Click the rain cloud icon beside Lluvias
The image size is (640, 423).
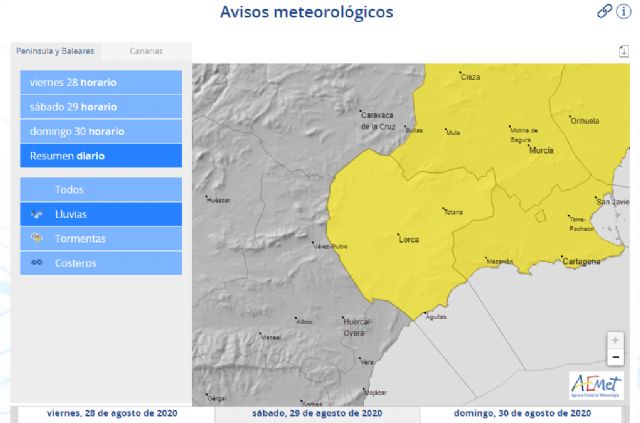coord(37,214)
